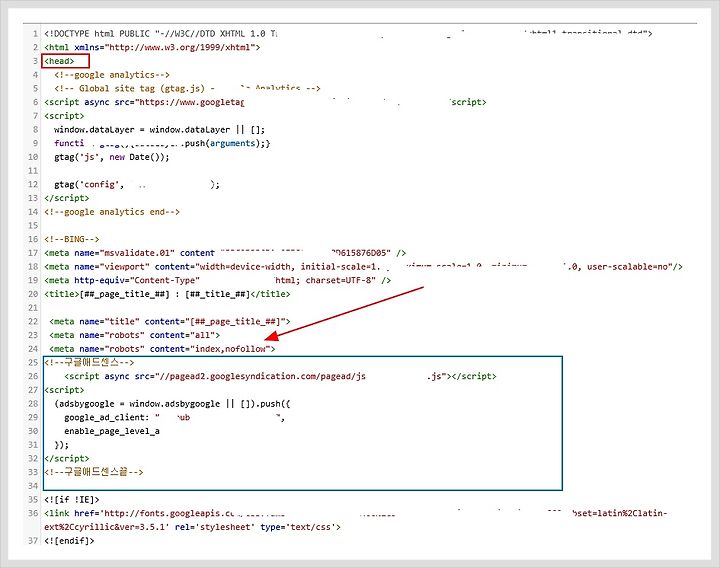
Task: Click the window.dataLayer assignment line
Action: (x=159, y=129)
